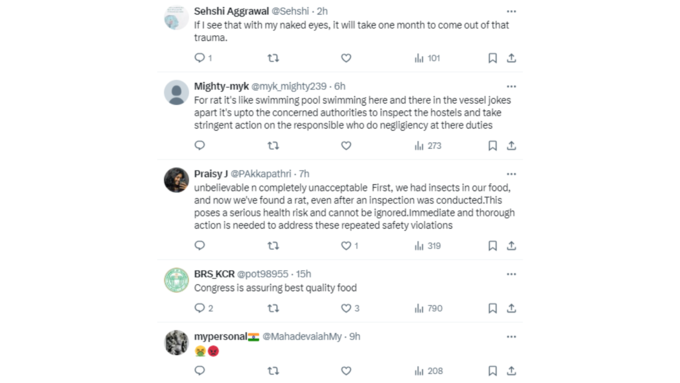Open more options on BRS_KCR's tweet
The width and height of the screenshot is (680, 383).
511,274
